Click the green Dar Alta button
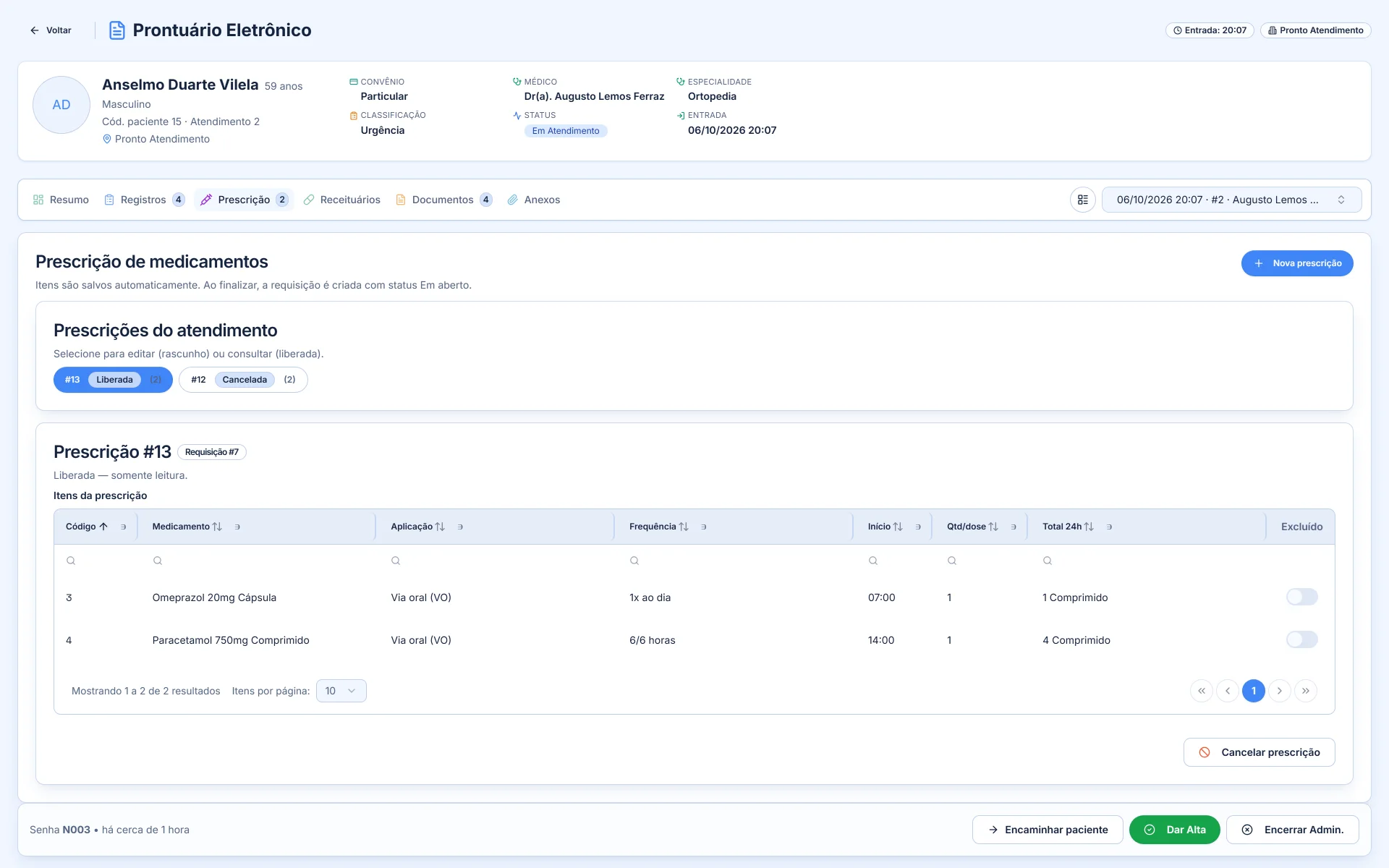The width and height of the screenshot is (1389, 868). click(x=1174, y=830)
